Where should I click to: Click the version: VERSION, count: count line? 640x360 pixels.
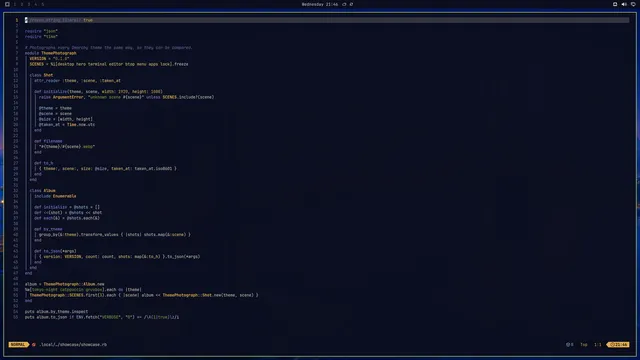[120, 257]
